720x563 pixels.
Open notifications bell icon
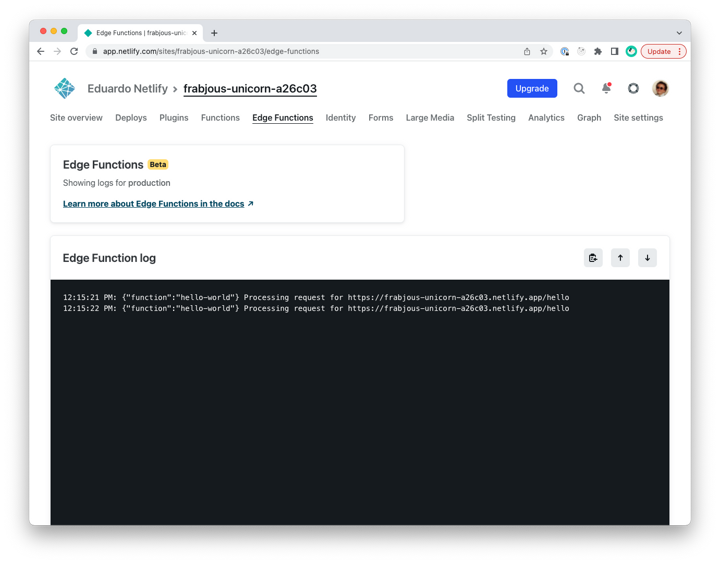pos(606,88)
